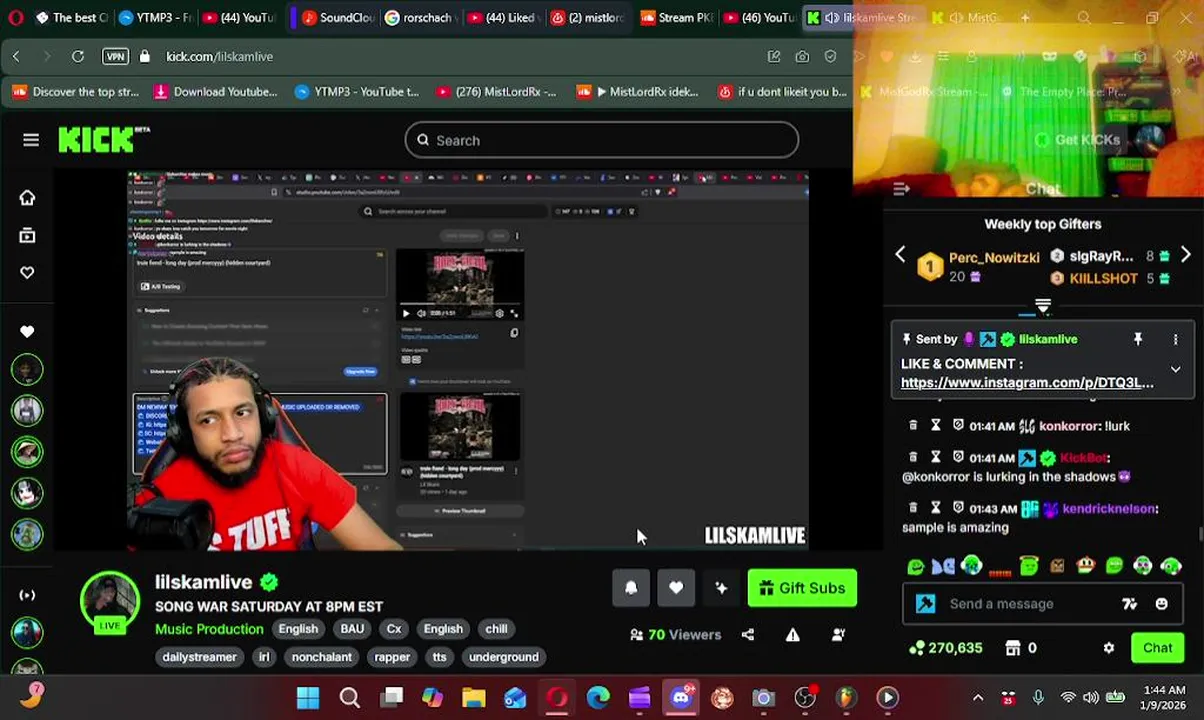Report stream with warning triangle icon
This screenshot has width=1204, height=720.
[x=792, y=634]
